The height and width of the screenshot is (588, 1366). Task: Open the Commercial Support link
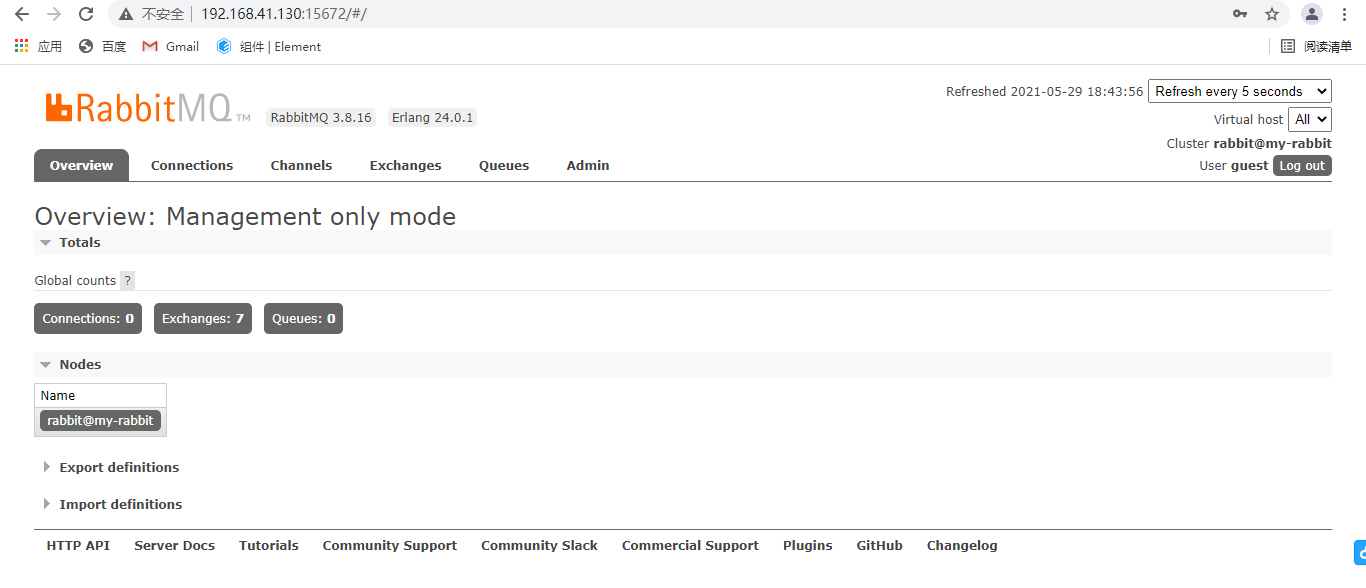click(x=690, y=546)
